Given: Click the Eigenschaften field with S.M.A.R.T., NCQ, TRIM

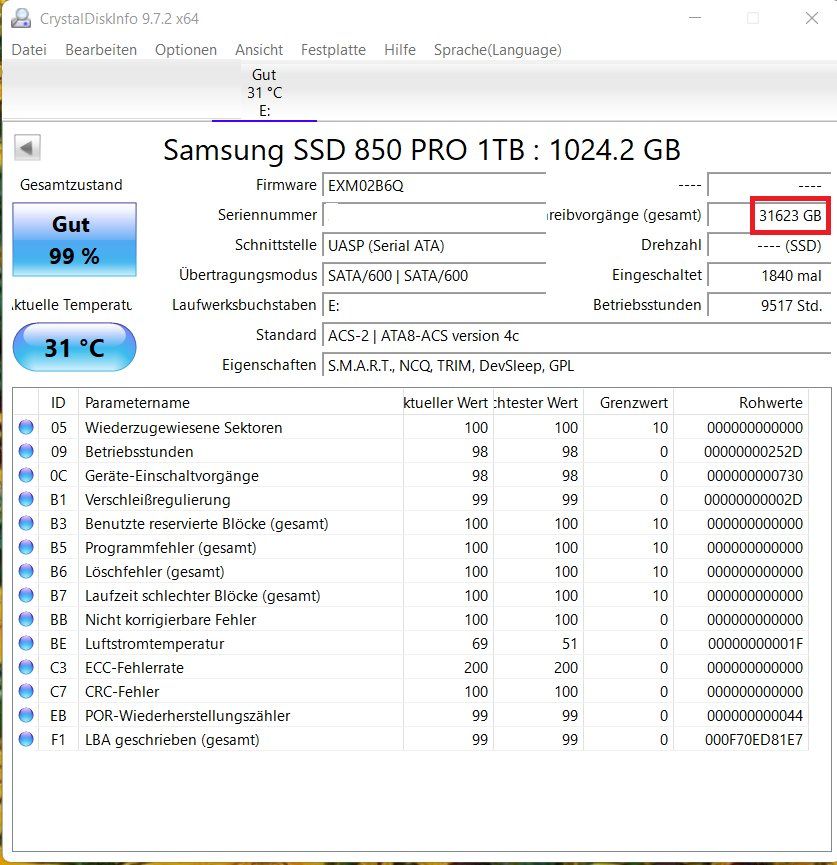Looking at the screenshot, I should click(x=577, y=366).
